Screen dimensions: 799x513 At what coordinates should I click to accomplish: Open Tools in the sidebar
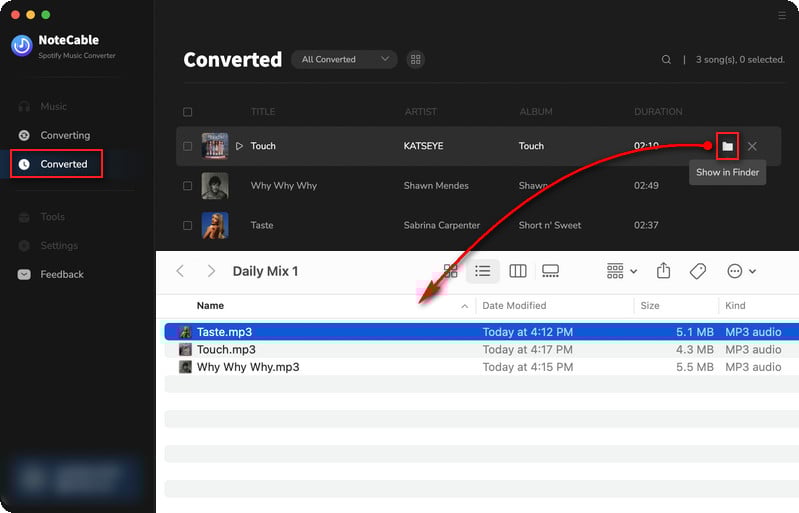click(41, 217)
